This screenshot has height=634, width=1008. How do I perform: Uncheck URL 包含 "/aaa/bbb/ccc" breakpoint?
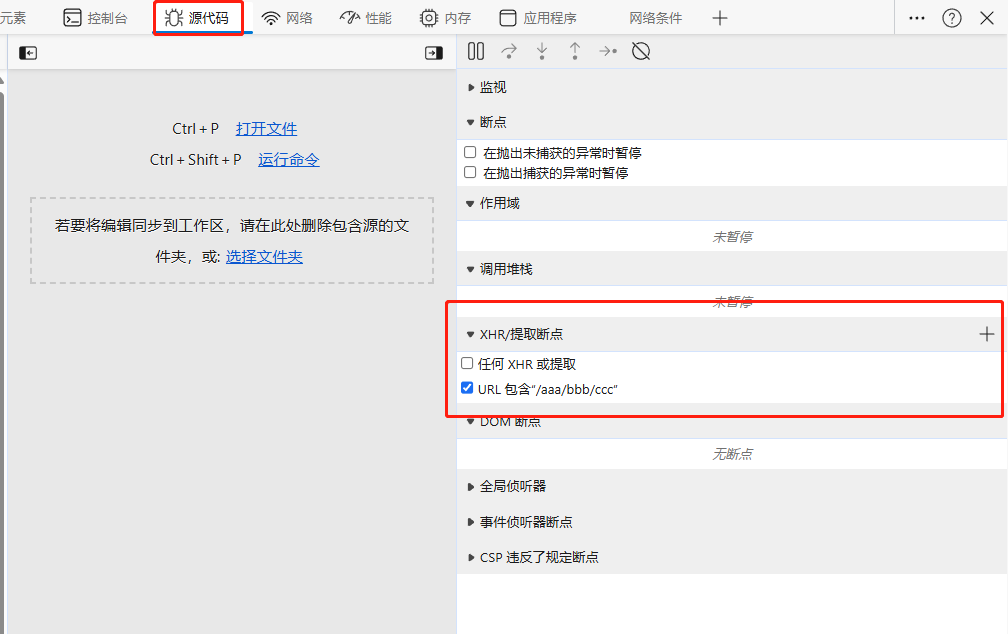(467, 388)
